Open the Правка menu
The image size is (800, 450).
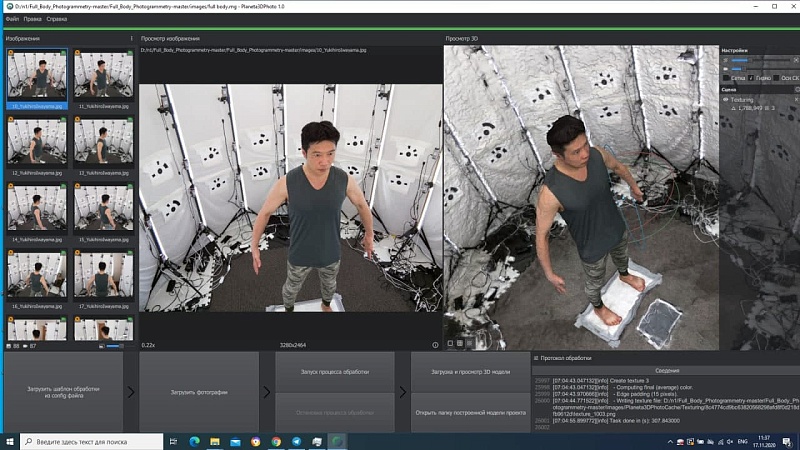(32, 19)
